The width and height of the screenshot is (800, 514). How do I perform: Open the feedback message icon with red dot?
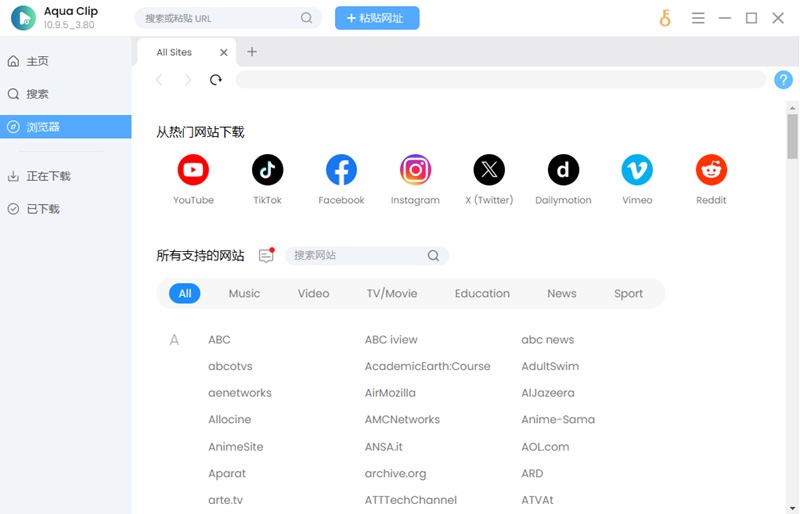(266, 255)
